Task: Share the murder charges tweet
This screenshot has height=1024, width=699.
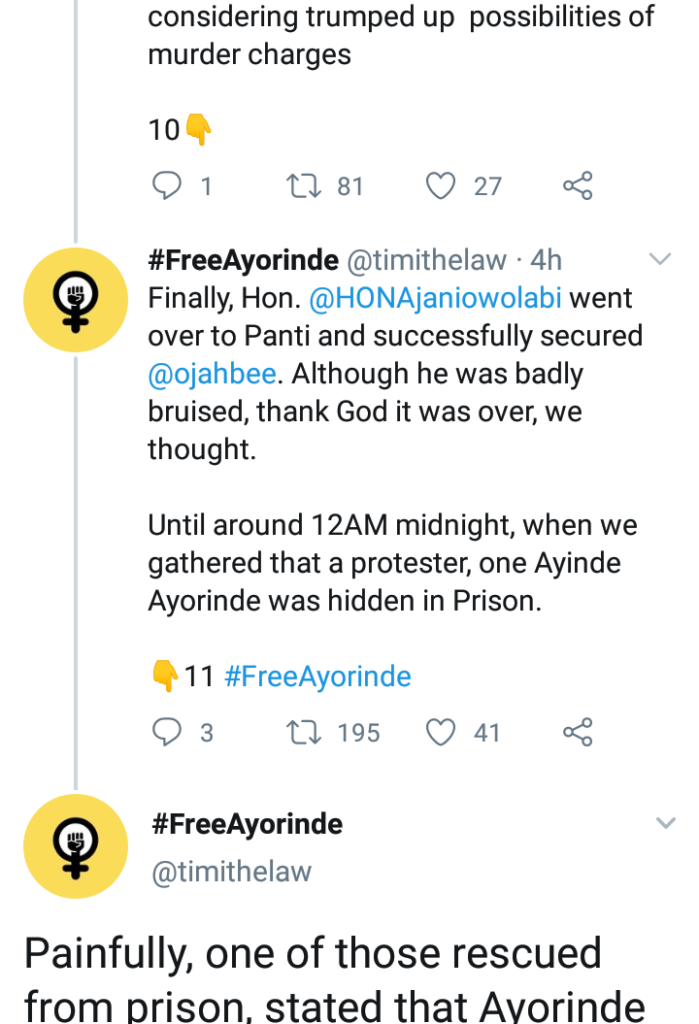Action: point(578,186)
